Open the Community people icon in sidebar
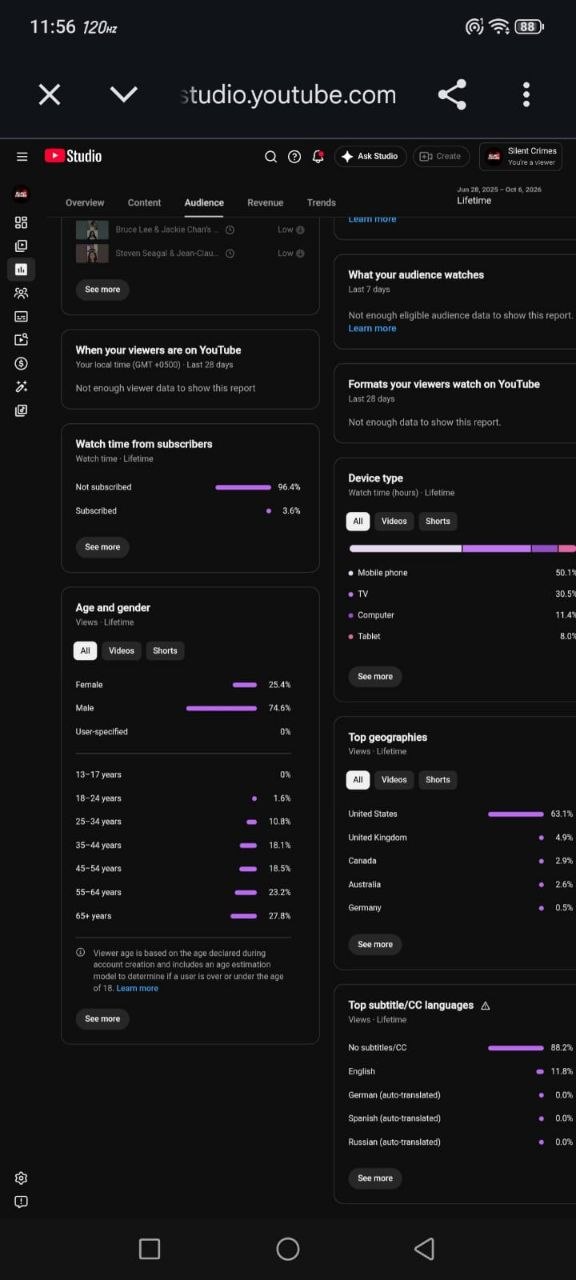 coord(21,293)
